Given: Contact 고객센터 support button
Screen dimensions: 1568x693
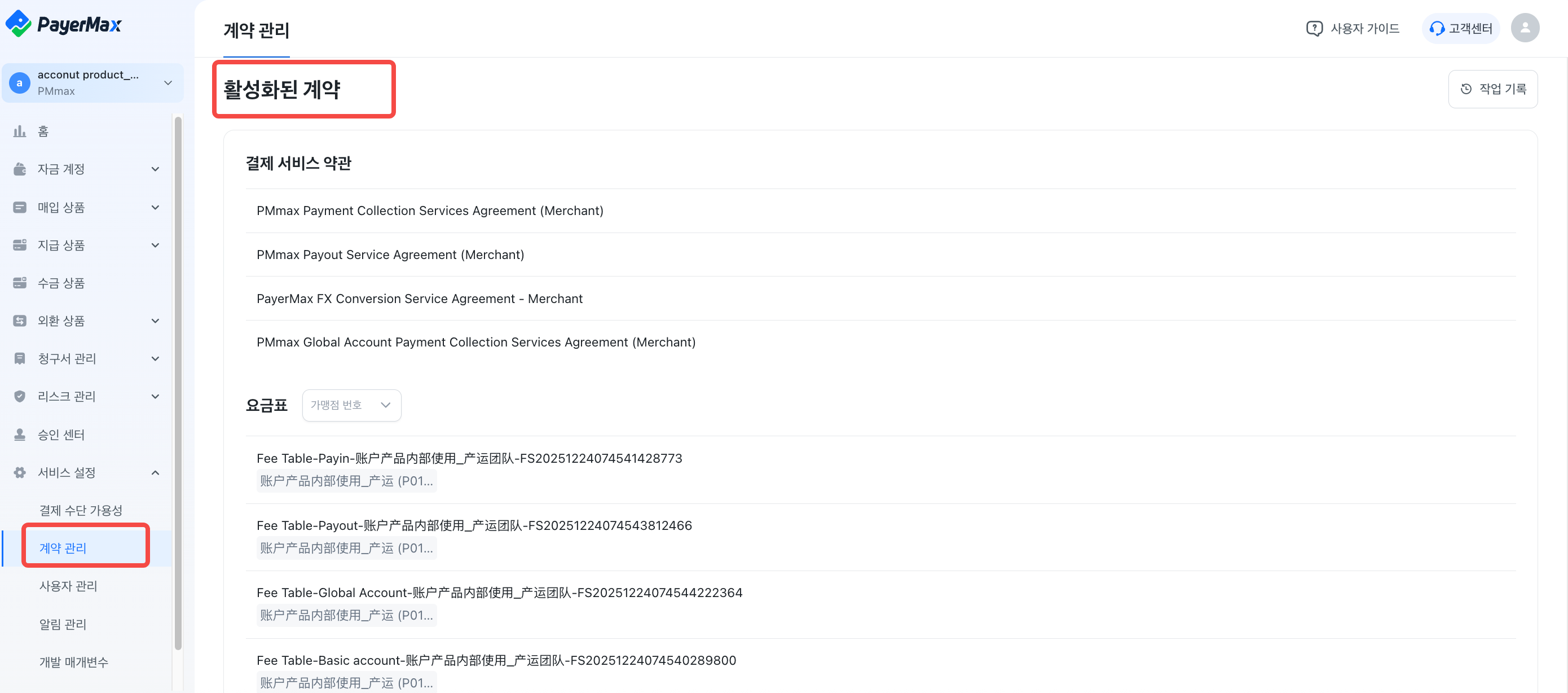Looking at the screenshot, I should click(1460, 28).
